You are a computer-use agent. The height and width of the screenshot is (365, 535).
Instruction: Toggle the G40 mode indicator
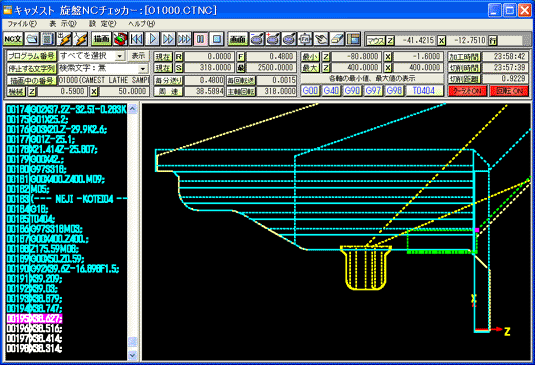pos(331,91)
